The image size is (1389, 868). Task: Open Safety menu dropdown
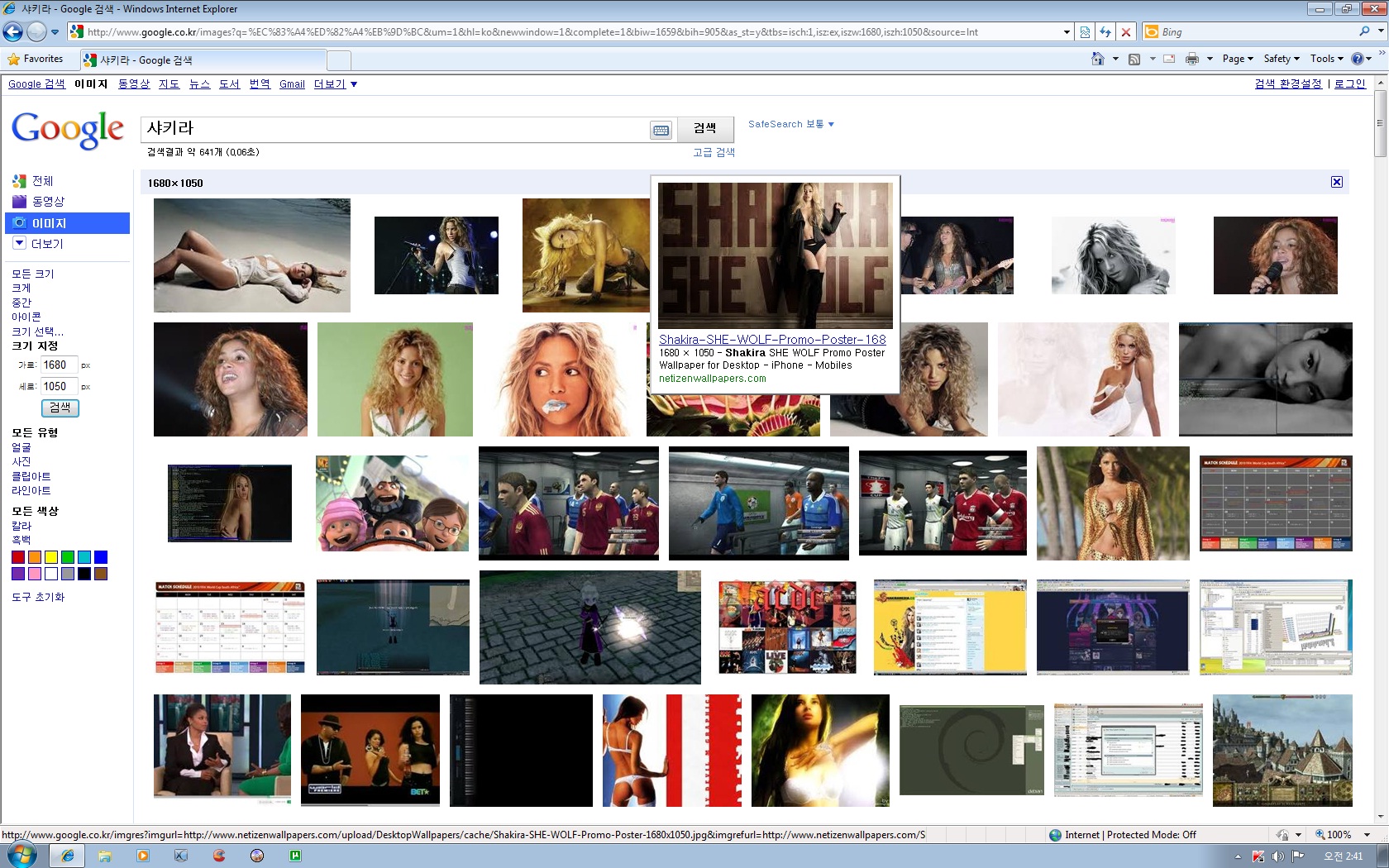point(1282,59)
